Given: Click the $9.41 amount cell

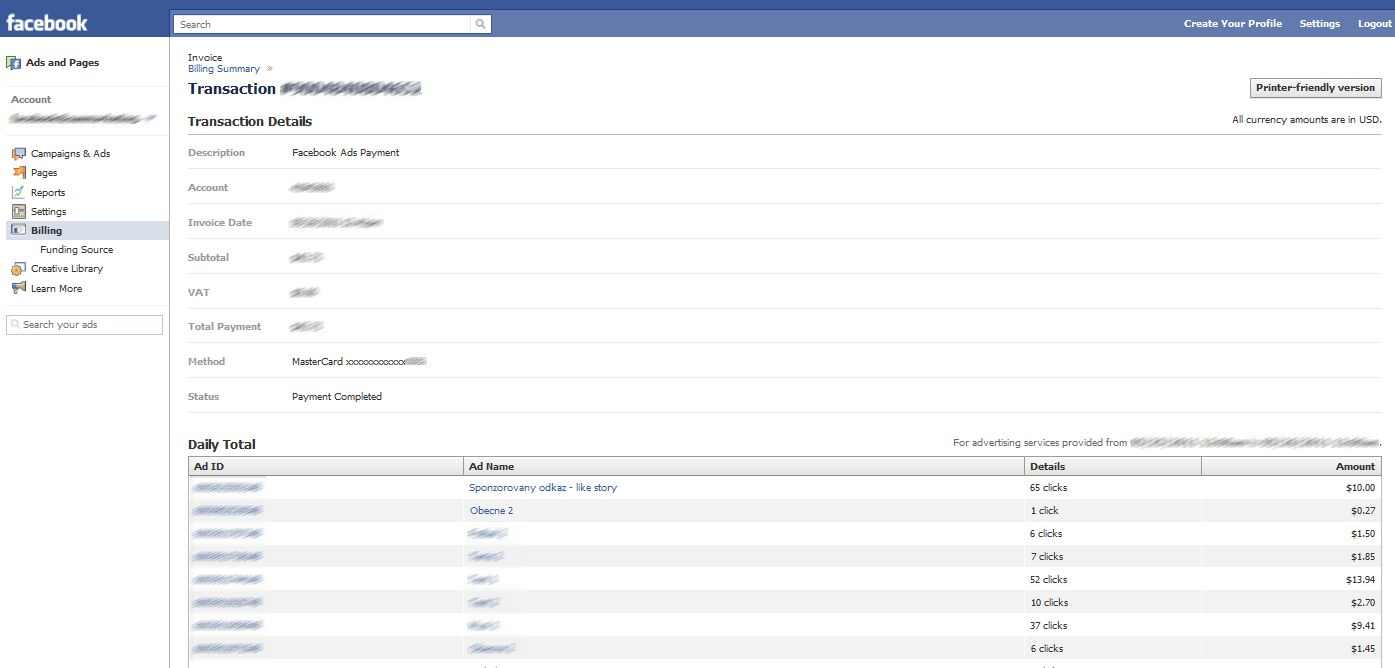Looking at the screenshot, I should pyautogui.click(x=1363, y=626).
